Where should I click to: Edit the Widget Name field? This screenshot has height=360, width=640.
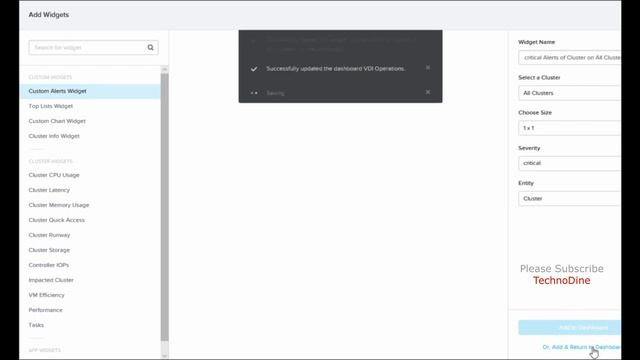tap(569, 58)
